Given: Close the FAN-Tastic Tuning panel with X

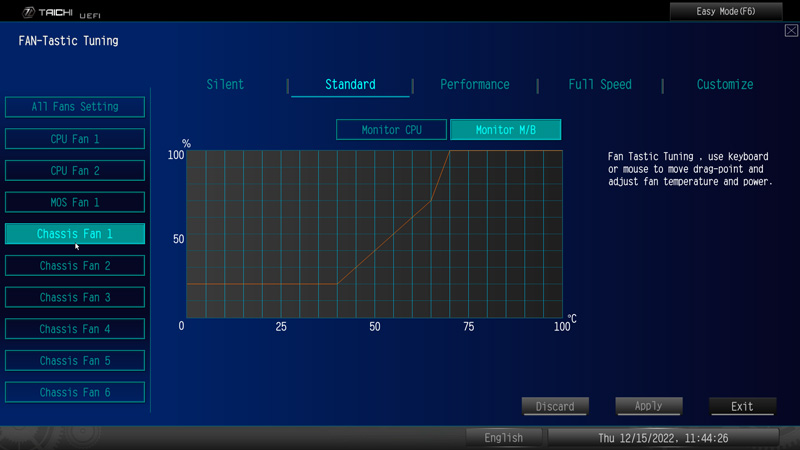Looking at the screenshot, I should [x=791, y=31].
